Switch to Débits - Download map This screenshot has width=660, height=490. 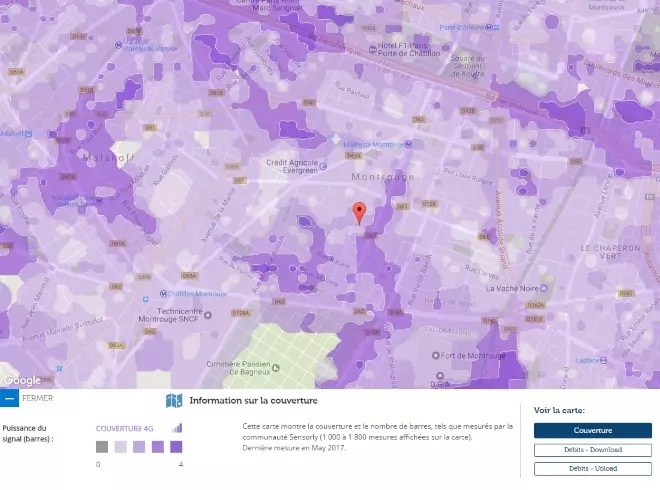coord(592,450)
